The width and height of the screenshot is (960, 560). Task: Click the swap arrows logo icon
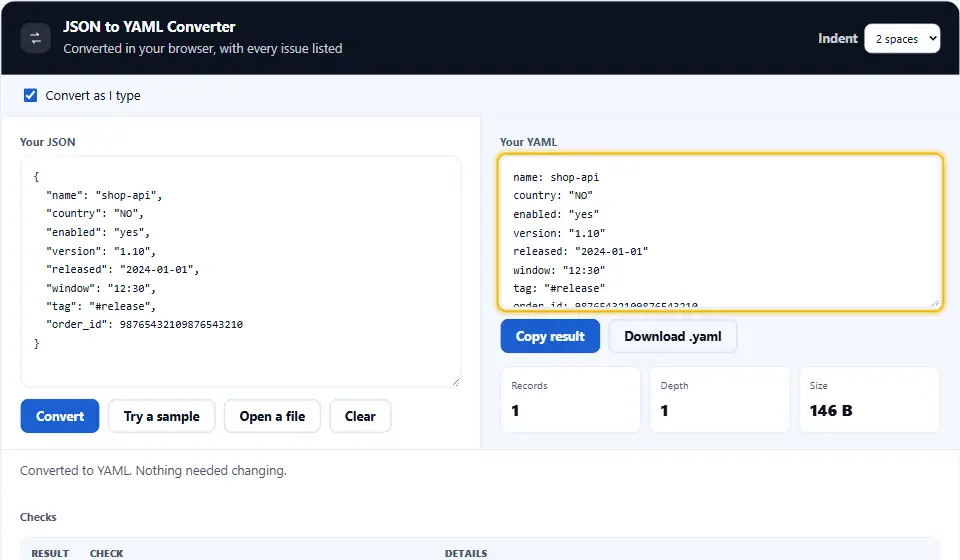tap(36, 38)
